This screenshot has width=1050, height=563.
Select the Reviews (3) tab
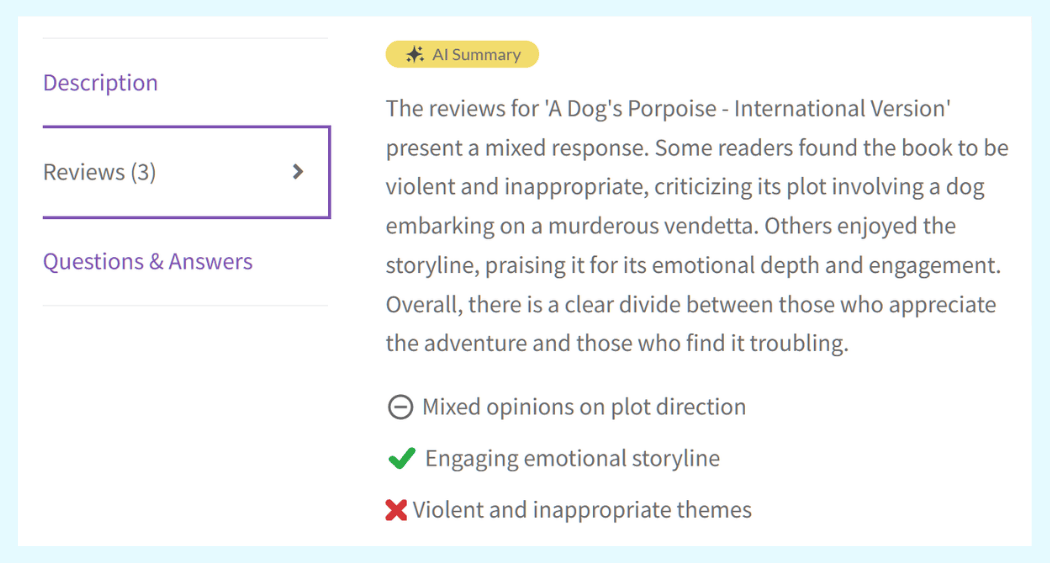[100, 172]
